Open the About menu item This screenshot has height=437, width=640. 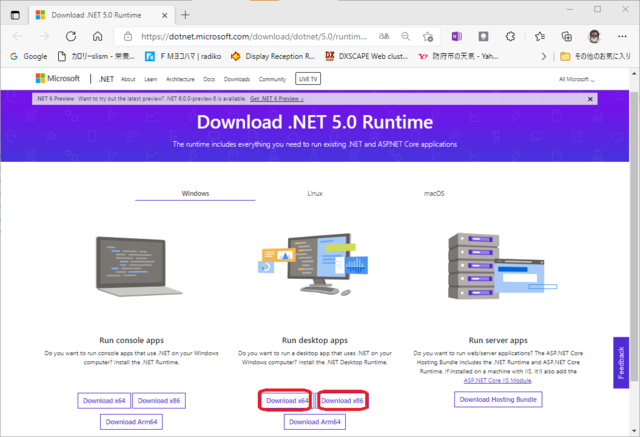(128, 79)
